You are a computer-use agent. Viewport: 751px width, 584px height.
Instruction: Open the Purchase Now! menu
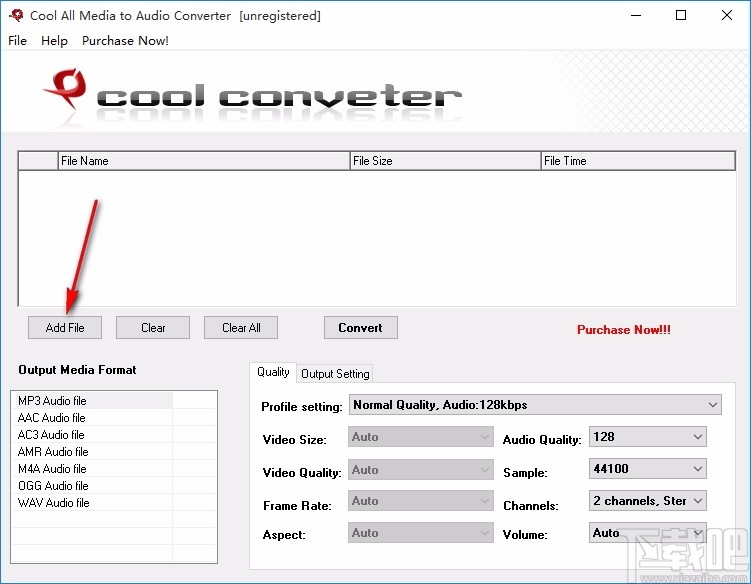[x=125, y=41]
